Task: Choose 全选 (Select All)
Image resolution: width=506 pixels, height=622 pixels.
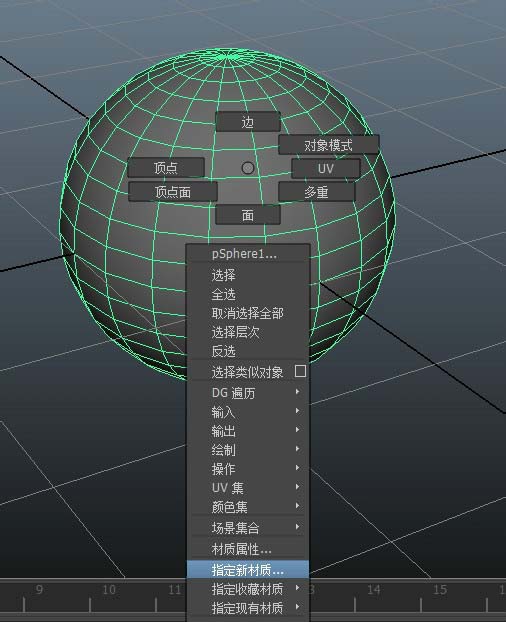Action: 248,294
